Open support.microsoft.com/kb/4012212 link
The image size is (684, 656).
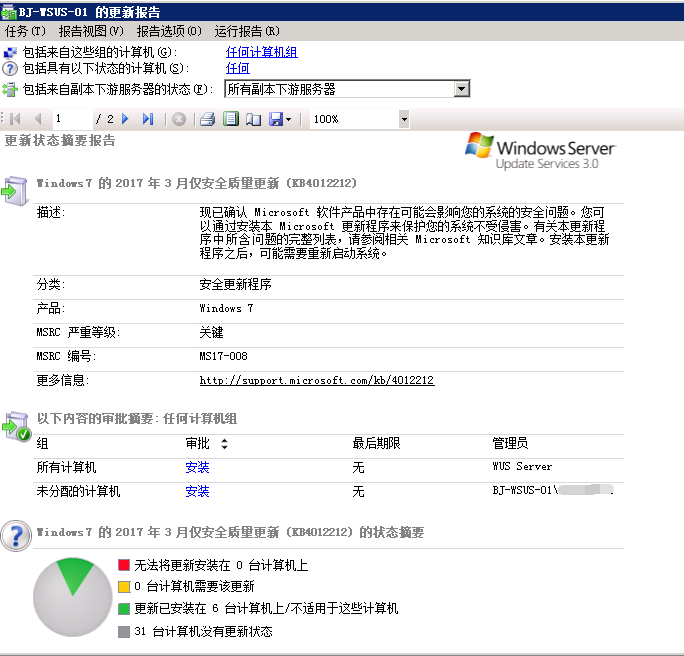317,380
